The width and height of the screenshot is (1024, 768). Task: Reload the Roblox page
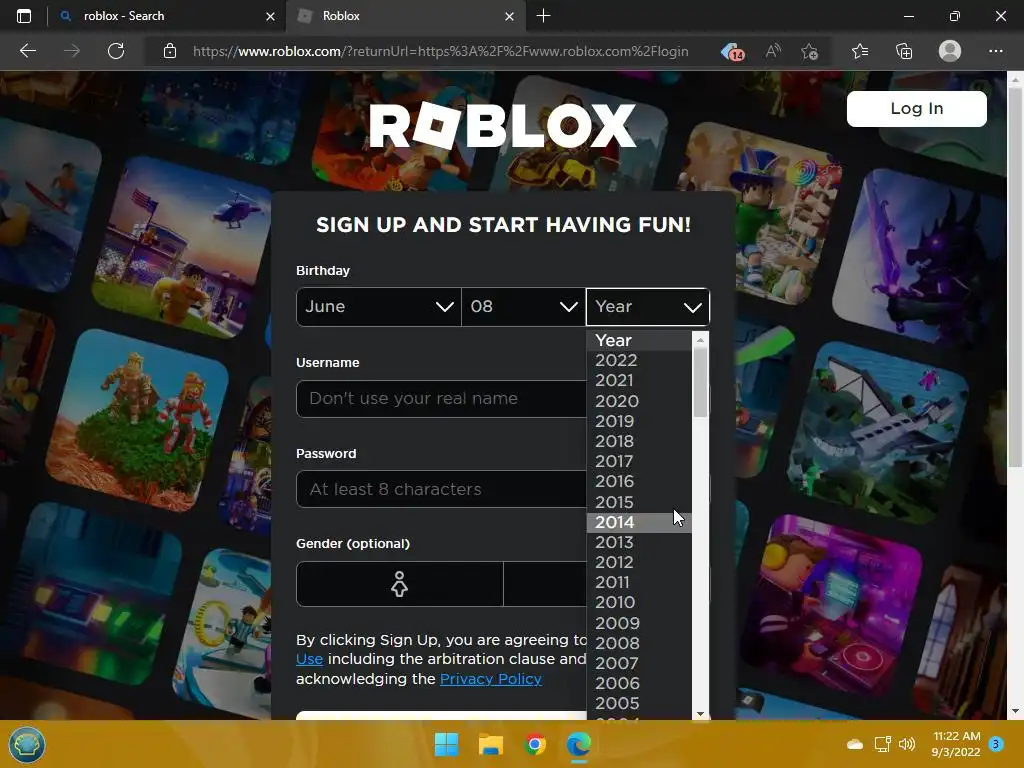click(116, 51)
